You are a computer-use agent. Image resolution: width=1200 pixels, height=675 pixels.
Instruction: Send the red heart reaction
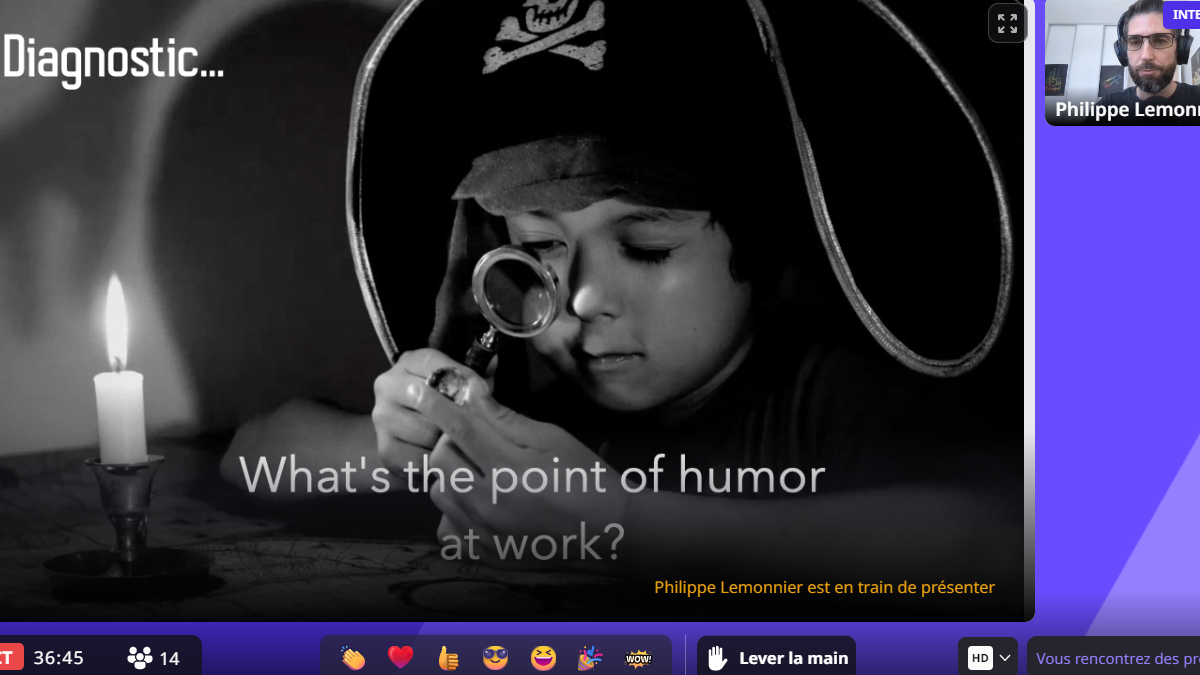coord(401,658)
